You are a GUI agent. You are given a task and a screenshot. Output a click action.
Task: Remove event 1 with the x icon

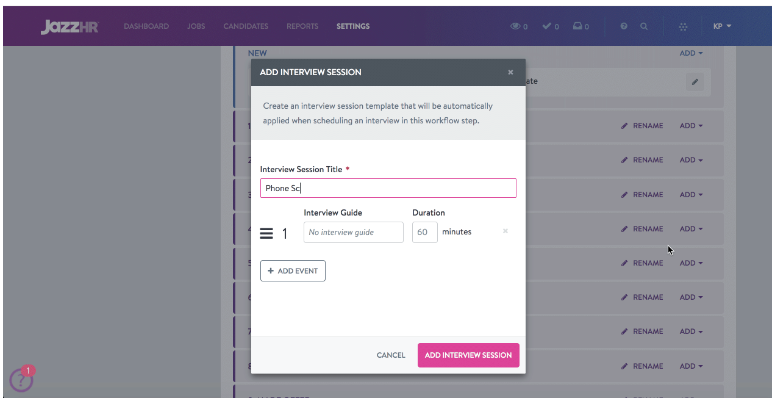coord(505,231)
